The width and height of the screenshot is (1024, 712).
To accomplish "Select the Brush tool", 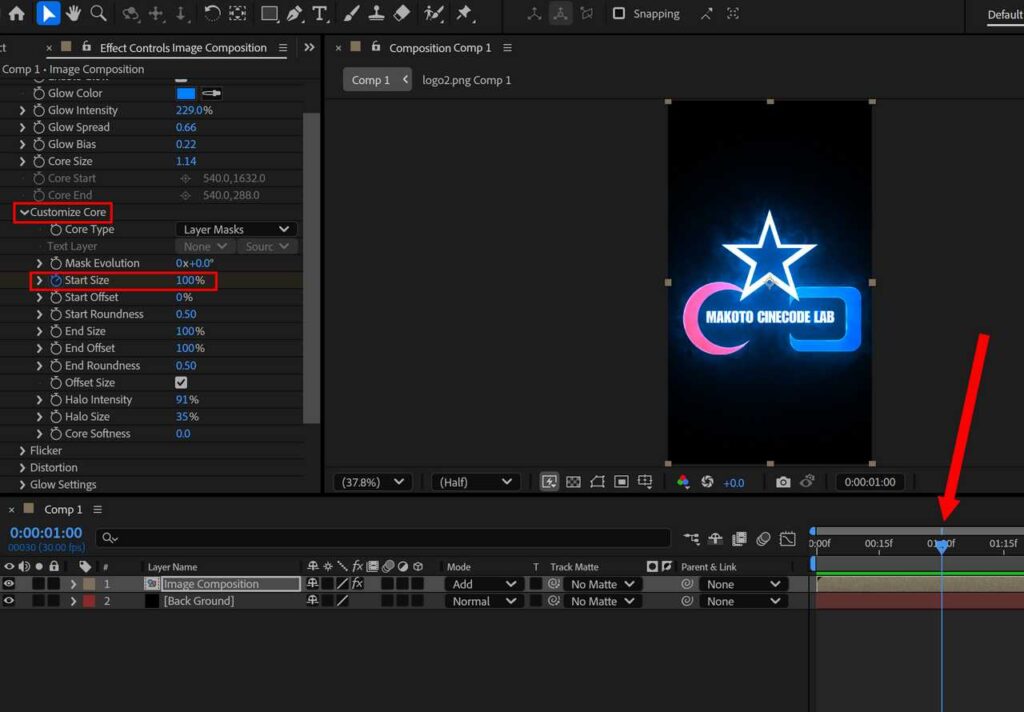I will [351, 13].
